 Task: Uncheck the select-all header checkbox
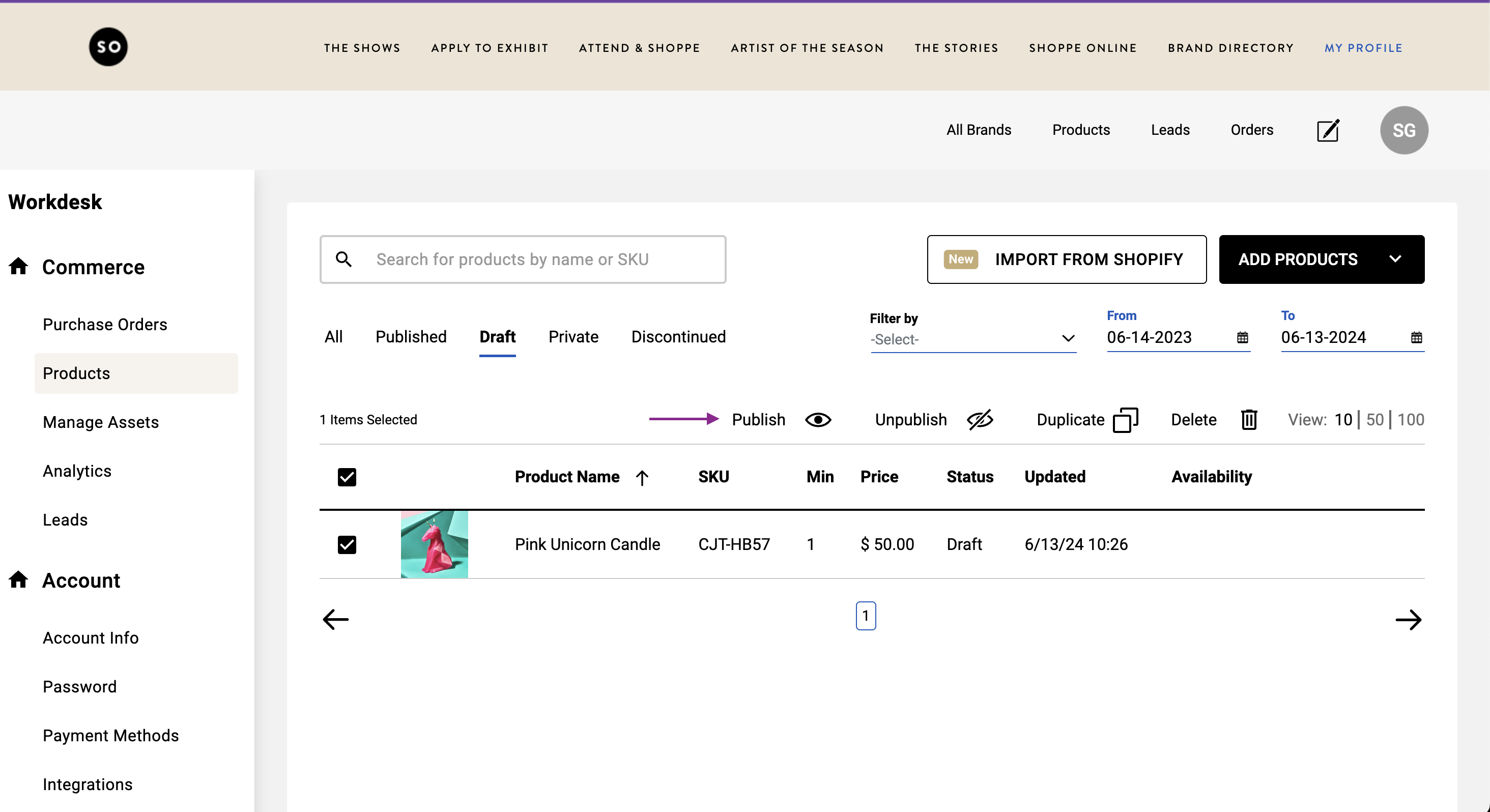point(347,477)
